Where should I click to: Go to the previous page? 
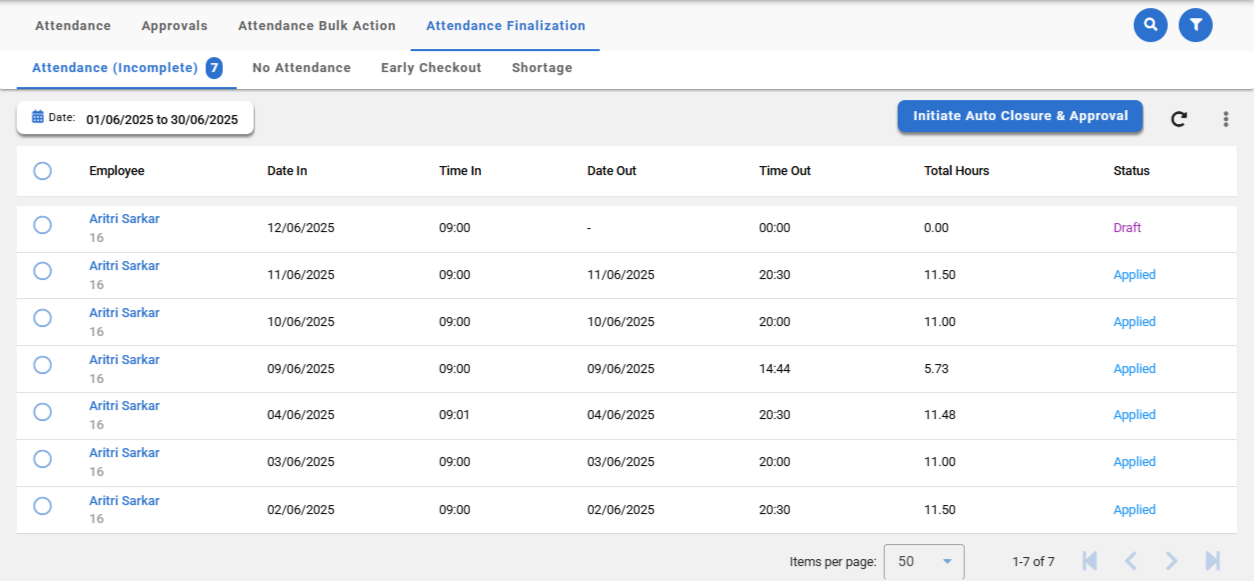[1131, 561]
